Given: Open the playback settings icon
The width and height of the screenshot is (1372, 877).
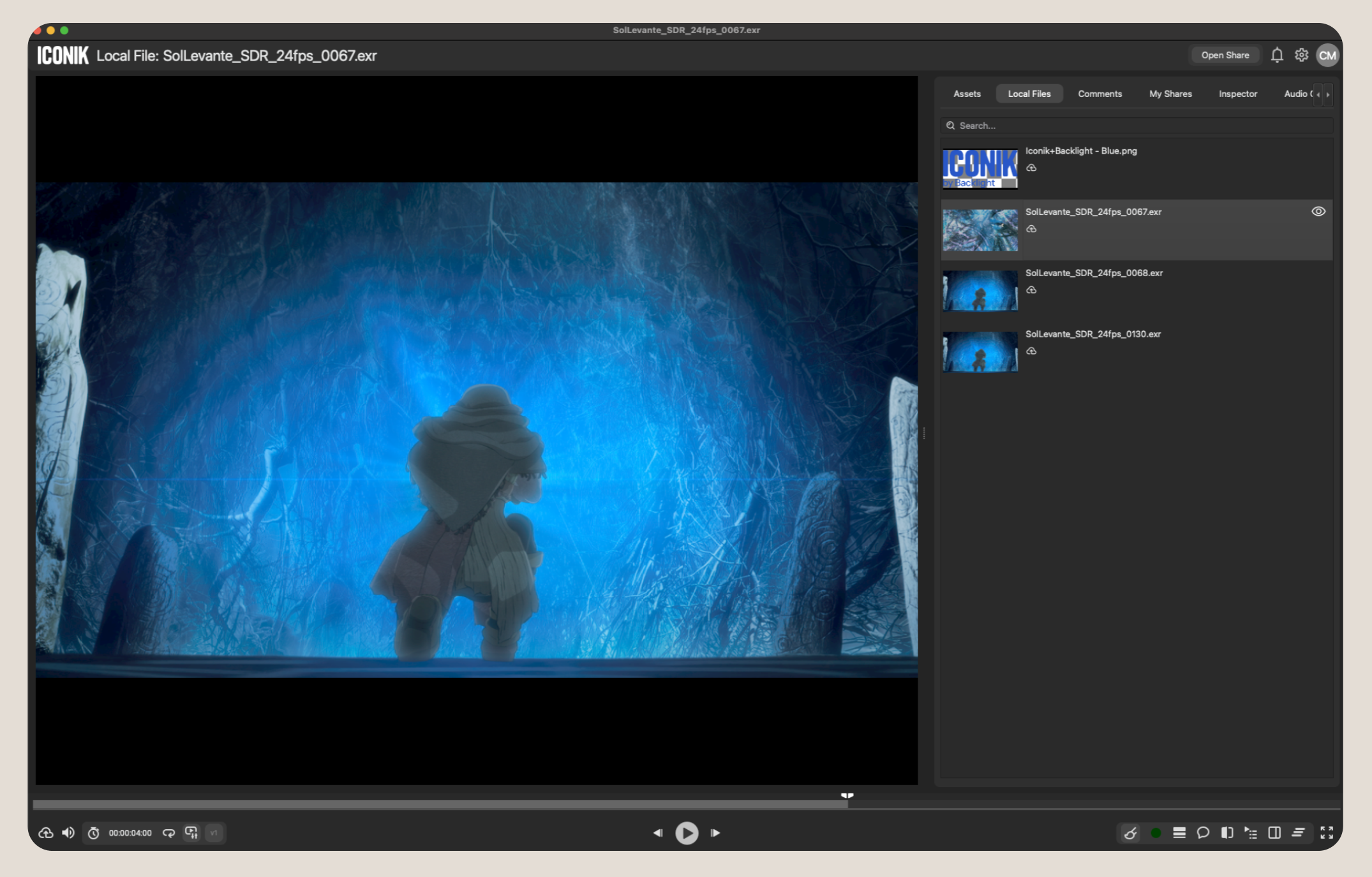Looking at the screenshot, I should 191,833.
